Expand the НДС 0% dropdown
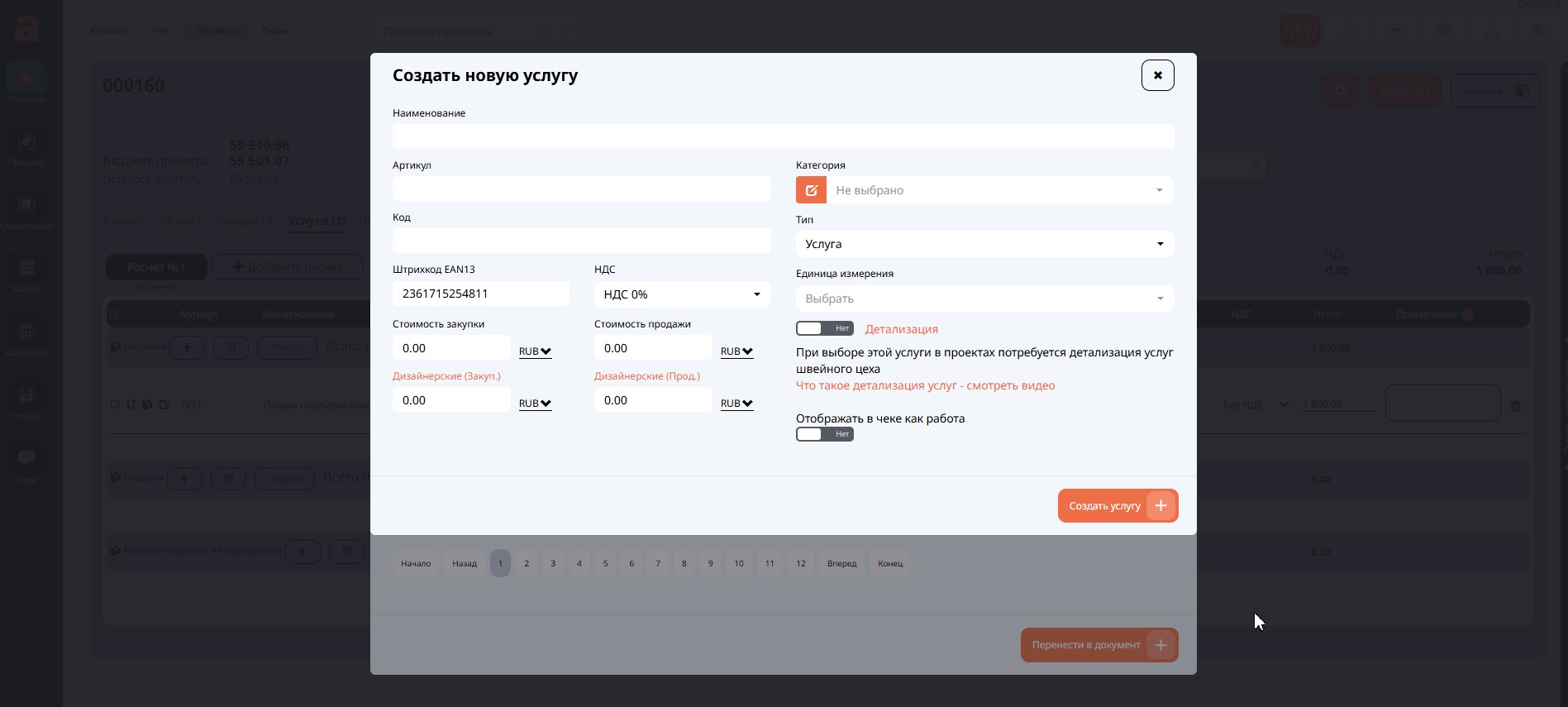 tap(682, 294)
